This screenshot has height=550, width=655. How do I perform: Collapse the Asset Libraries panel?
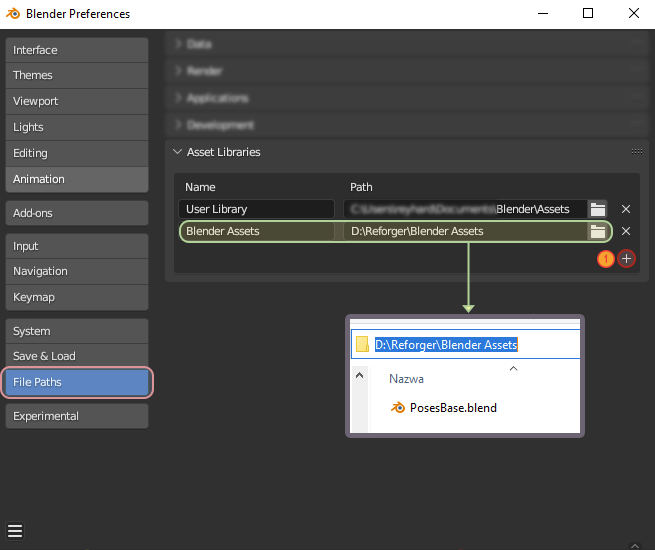(177, 152)
